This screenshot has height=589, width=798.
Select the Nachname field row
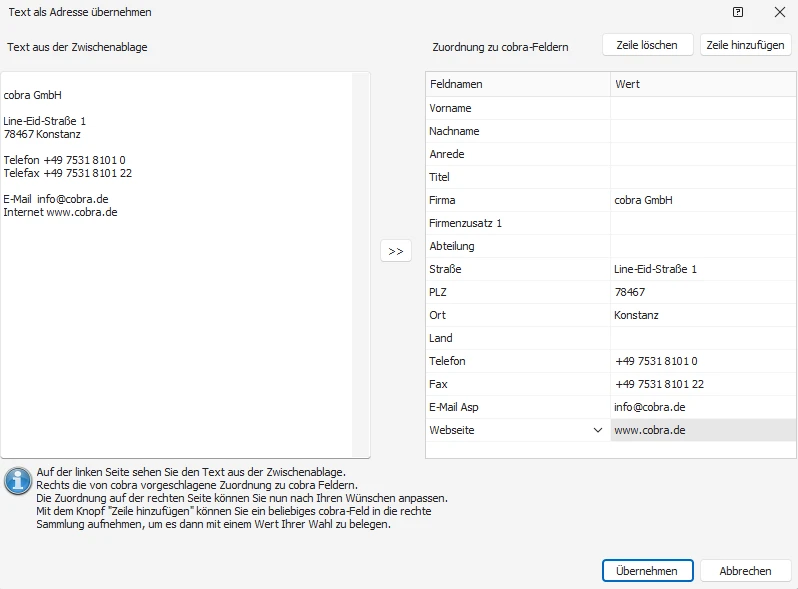[611, 131]
